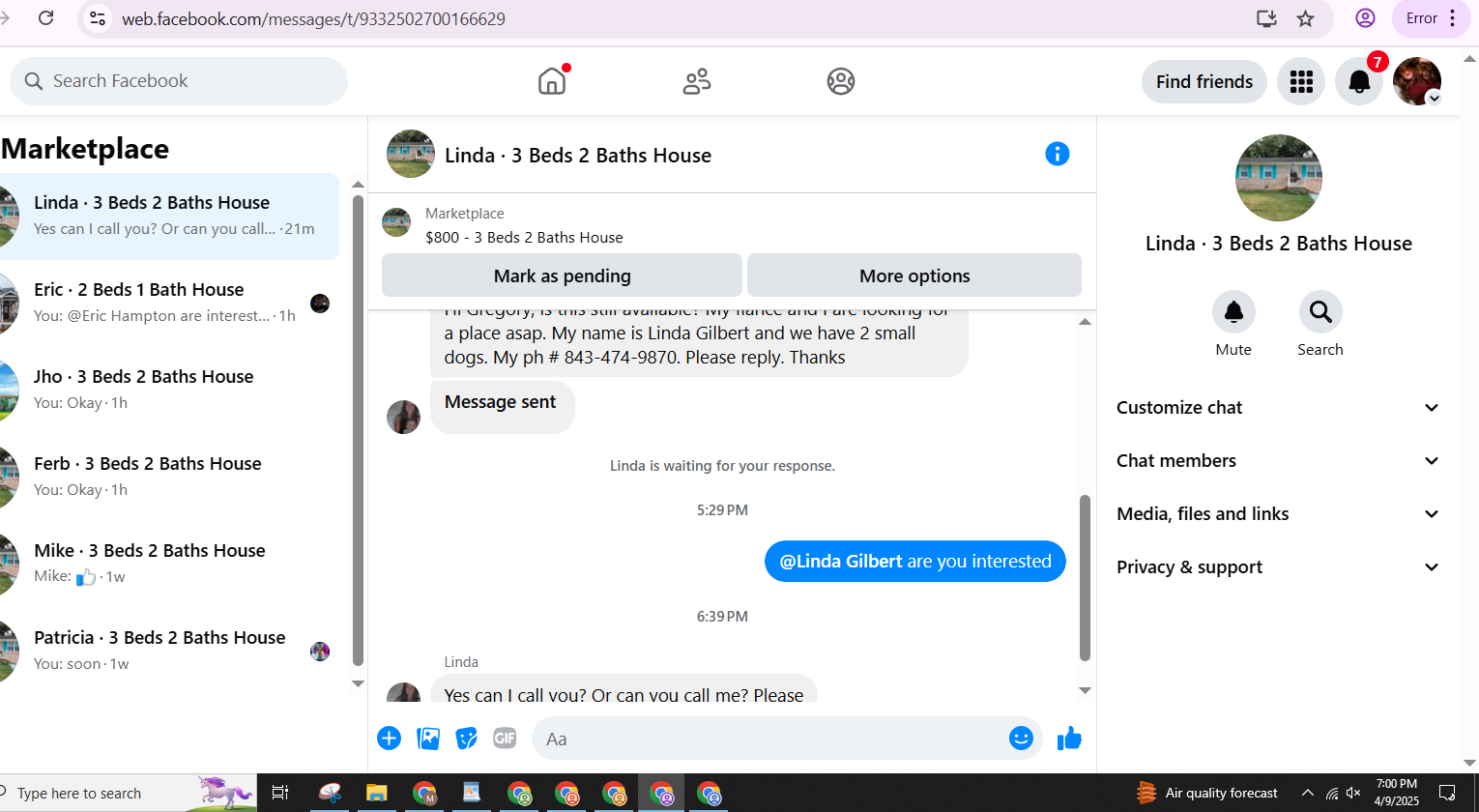
Task: Open the Facebook menu grid icon
Action: pos(1301,81)
